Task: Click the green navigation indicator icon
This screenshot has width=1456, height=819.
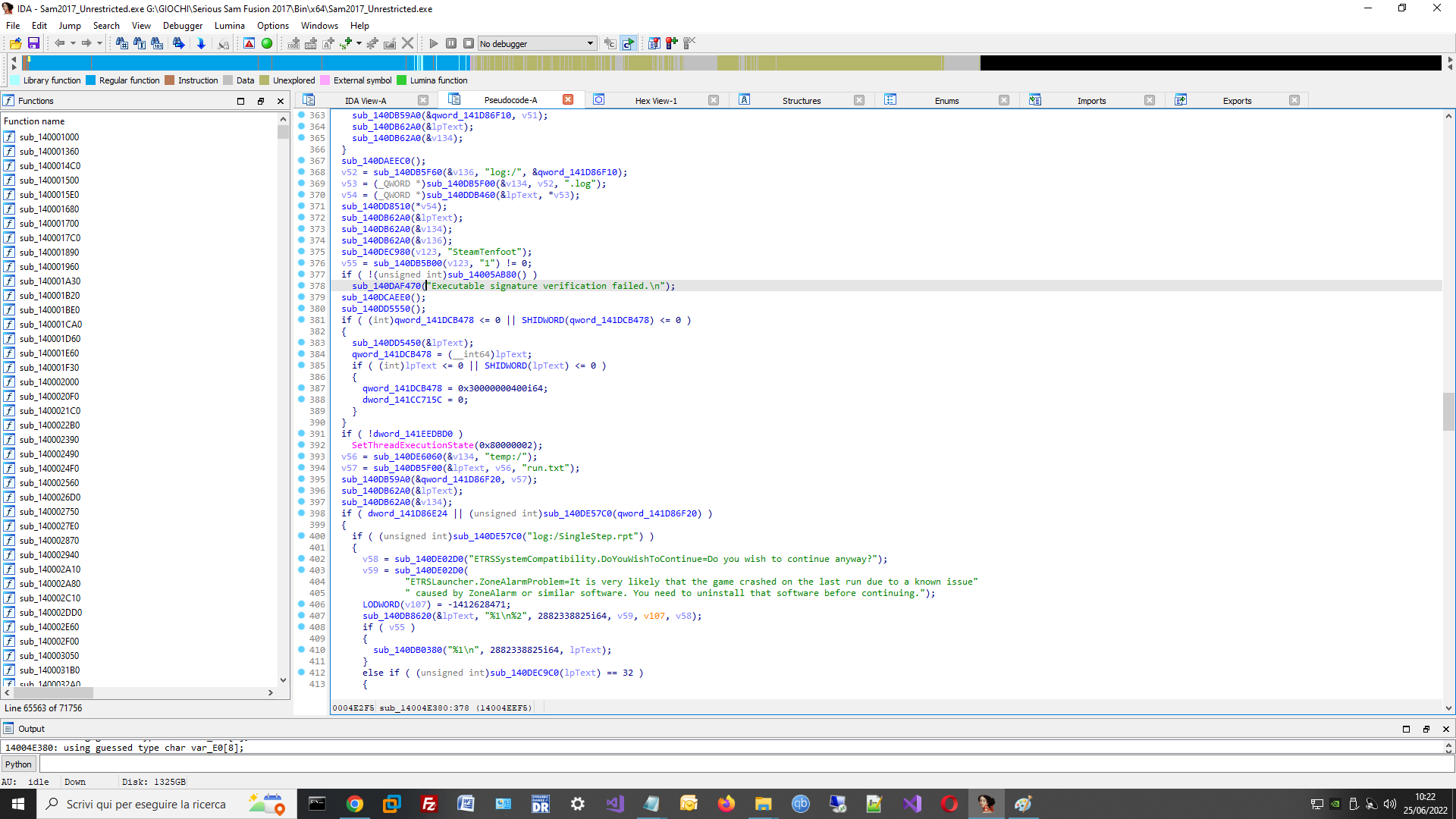Action: click(267, 43)
